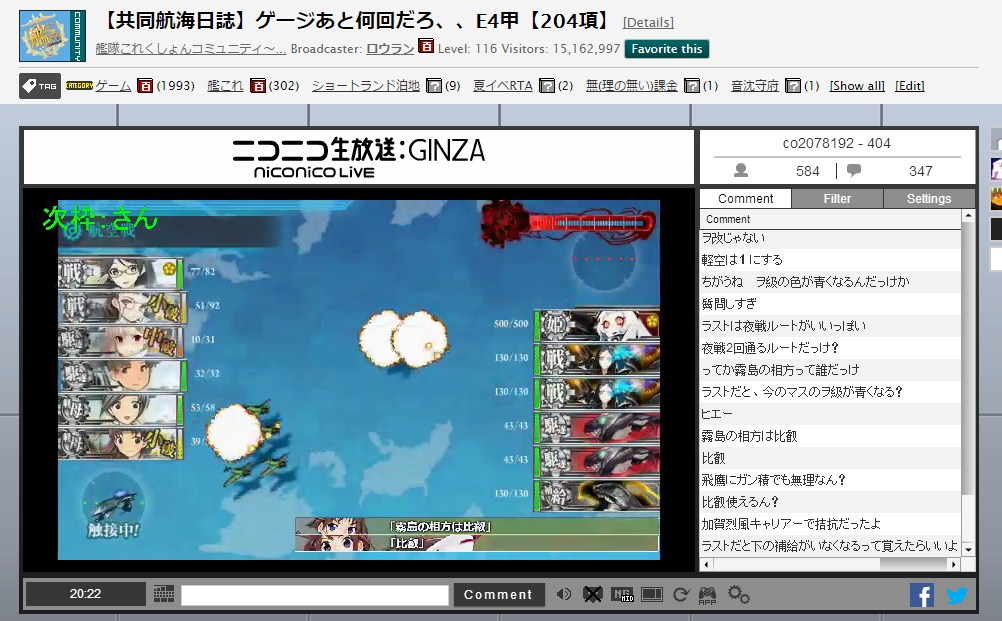
Task: Open the gamepad APP icon
Action: (x=707, y=595)
